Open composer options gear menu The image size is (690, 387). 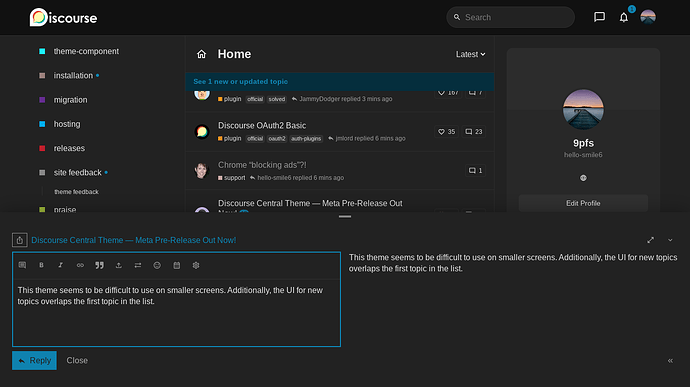[196, 265]
